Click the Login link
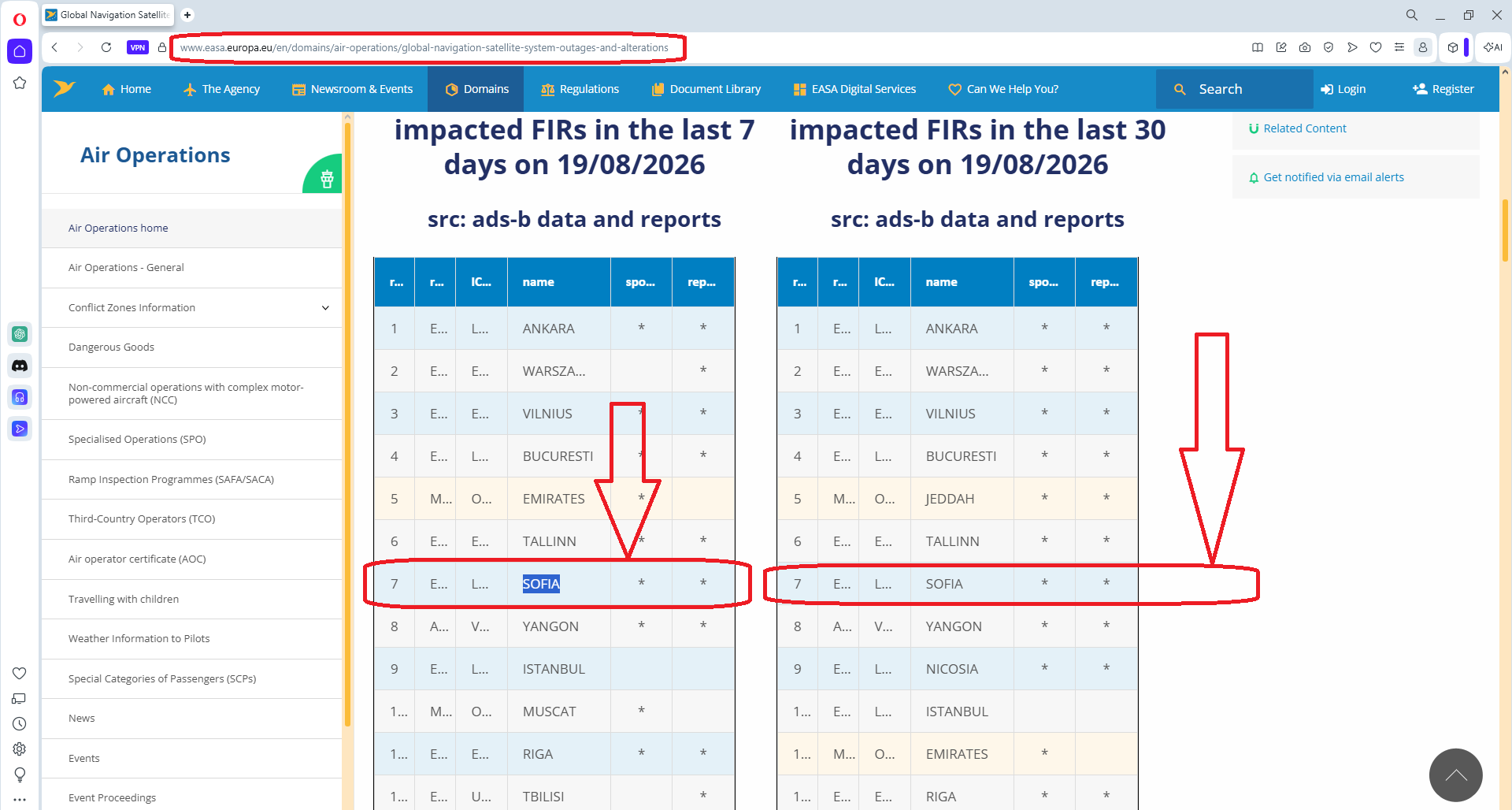This screenshot has width=1512, height=810. 1343,89
